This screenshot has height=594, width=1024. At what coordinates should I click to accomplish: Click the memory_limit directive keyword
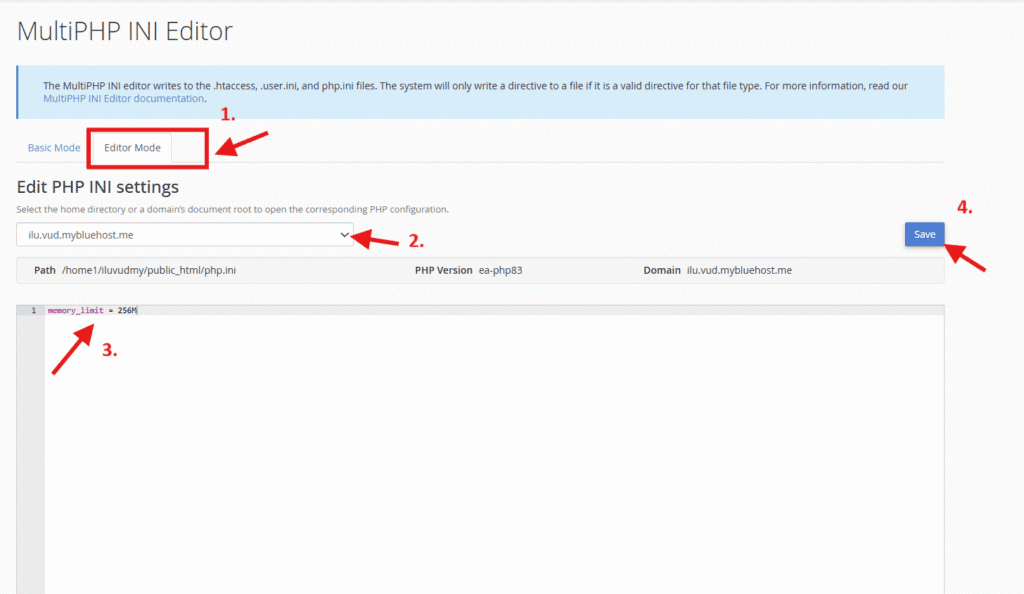[75, 311]
